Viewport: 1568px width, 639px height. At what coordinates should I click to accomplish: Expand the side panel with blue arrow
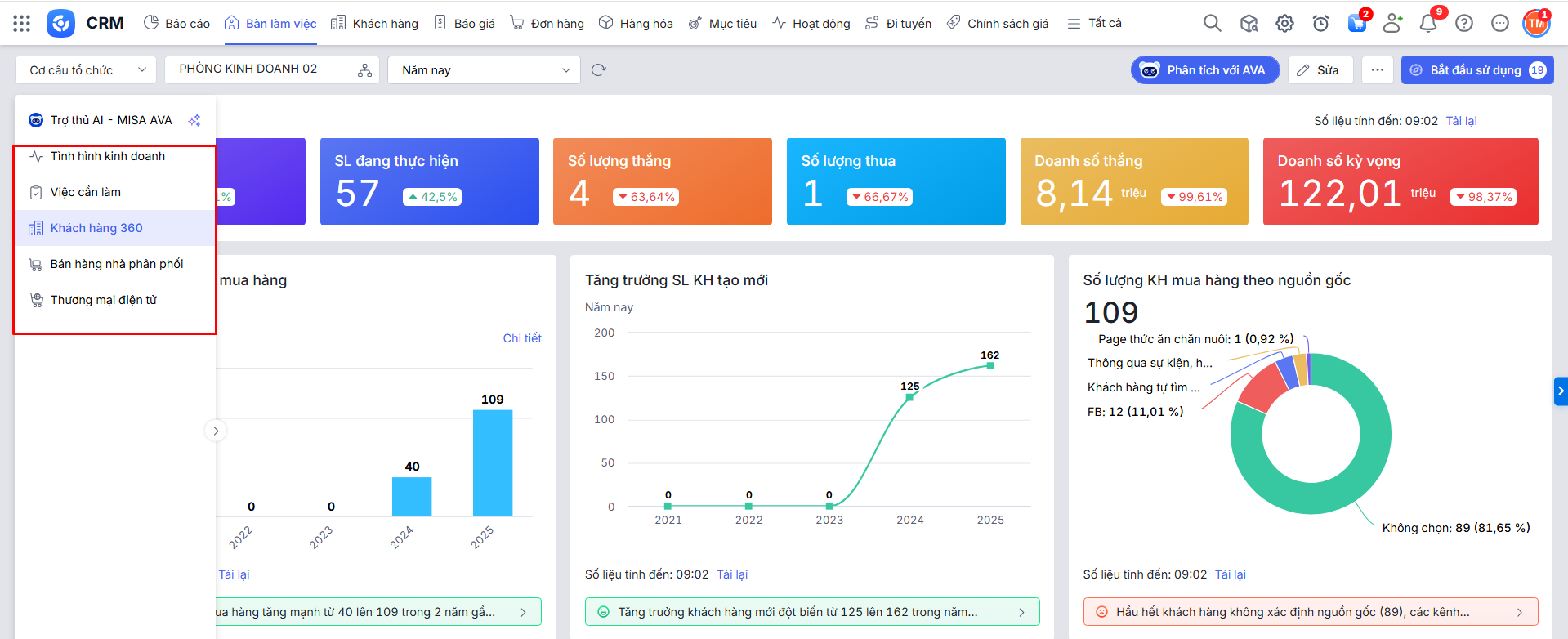click(x=1561, y=391)
